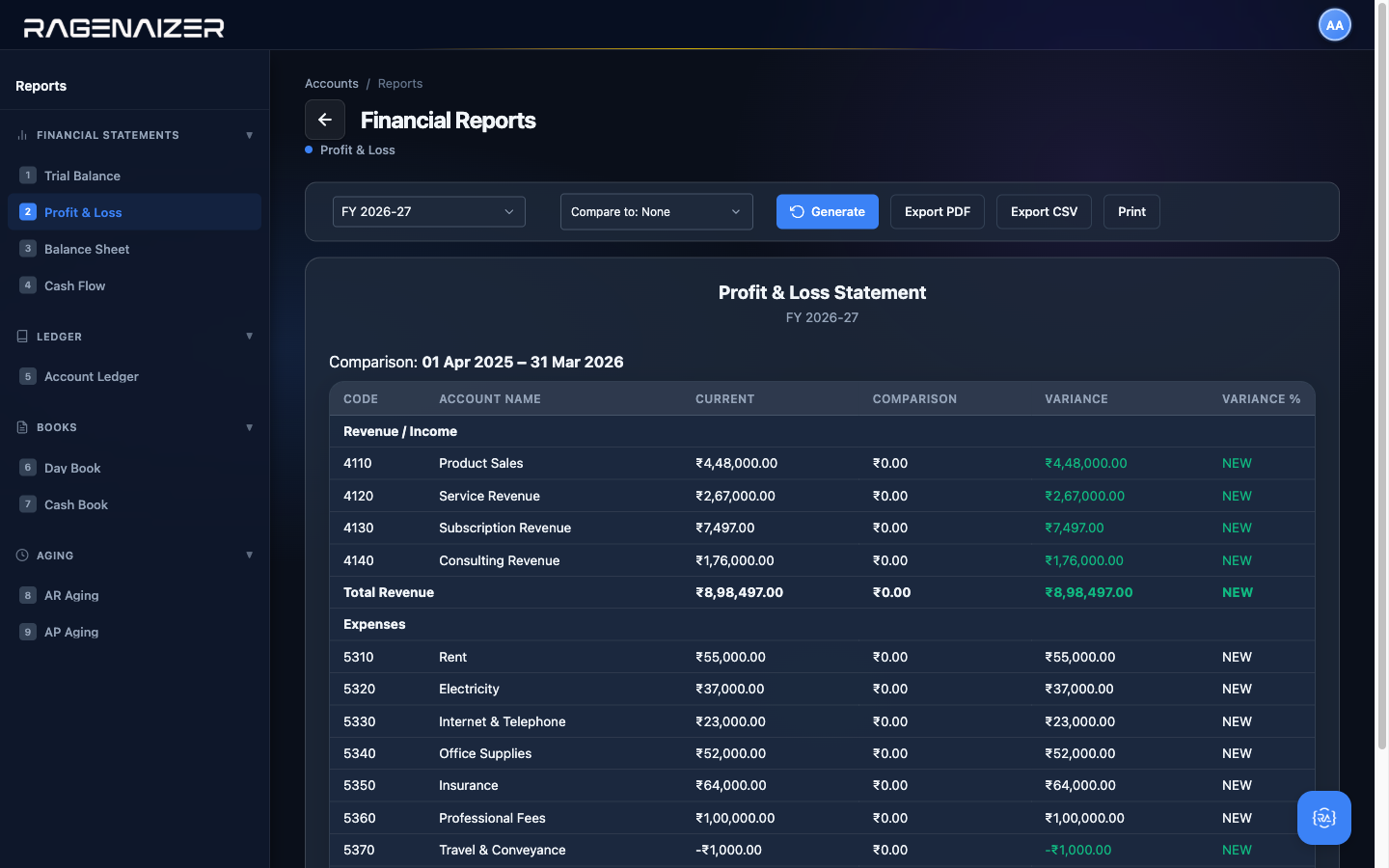Collapse the Financial Statements section

pyautogui.click(x=250, y=135)
